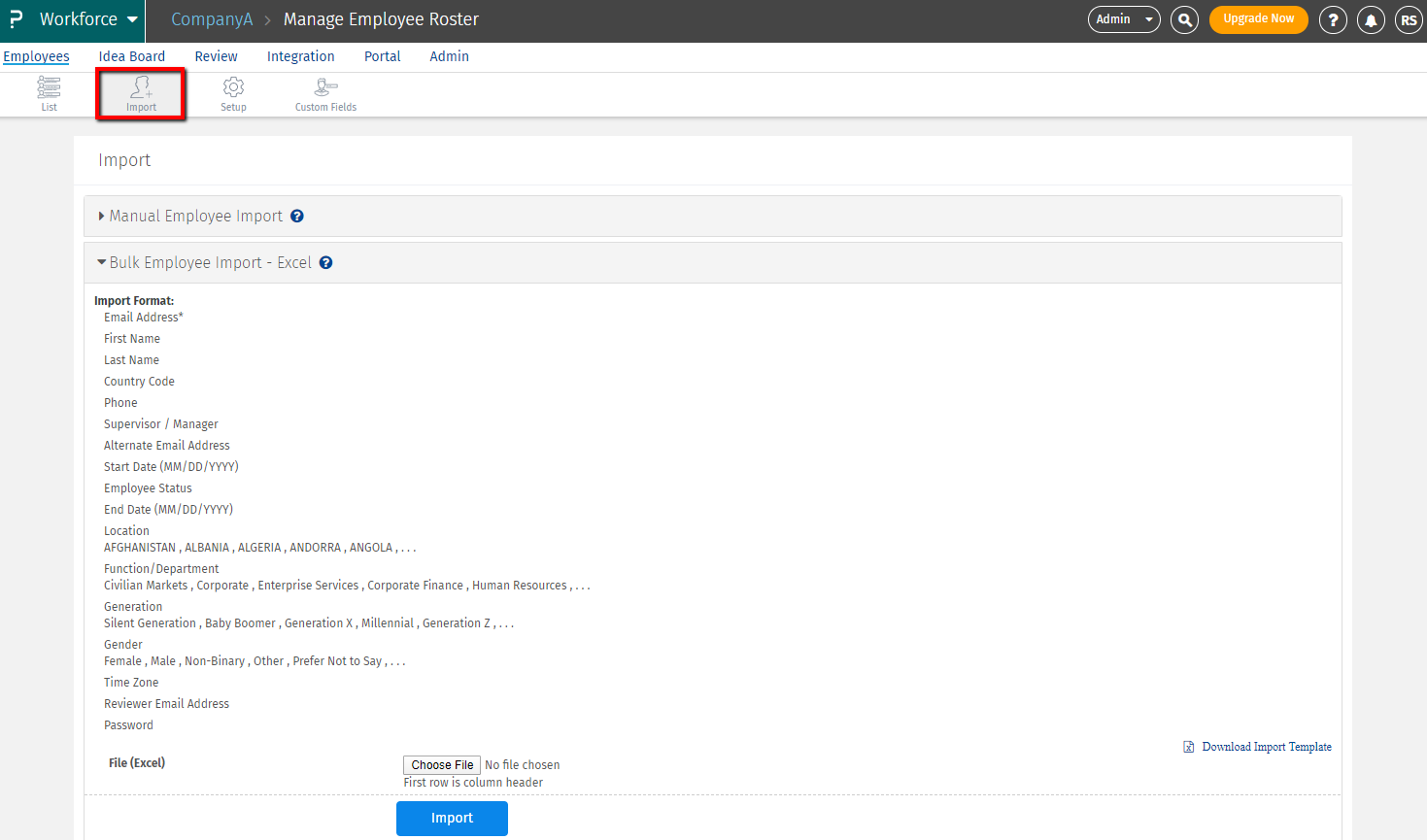The height and width of the screenshot is (840, 1427).
Task: Click the First row is column header note
Action: pos(473,783)
